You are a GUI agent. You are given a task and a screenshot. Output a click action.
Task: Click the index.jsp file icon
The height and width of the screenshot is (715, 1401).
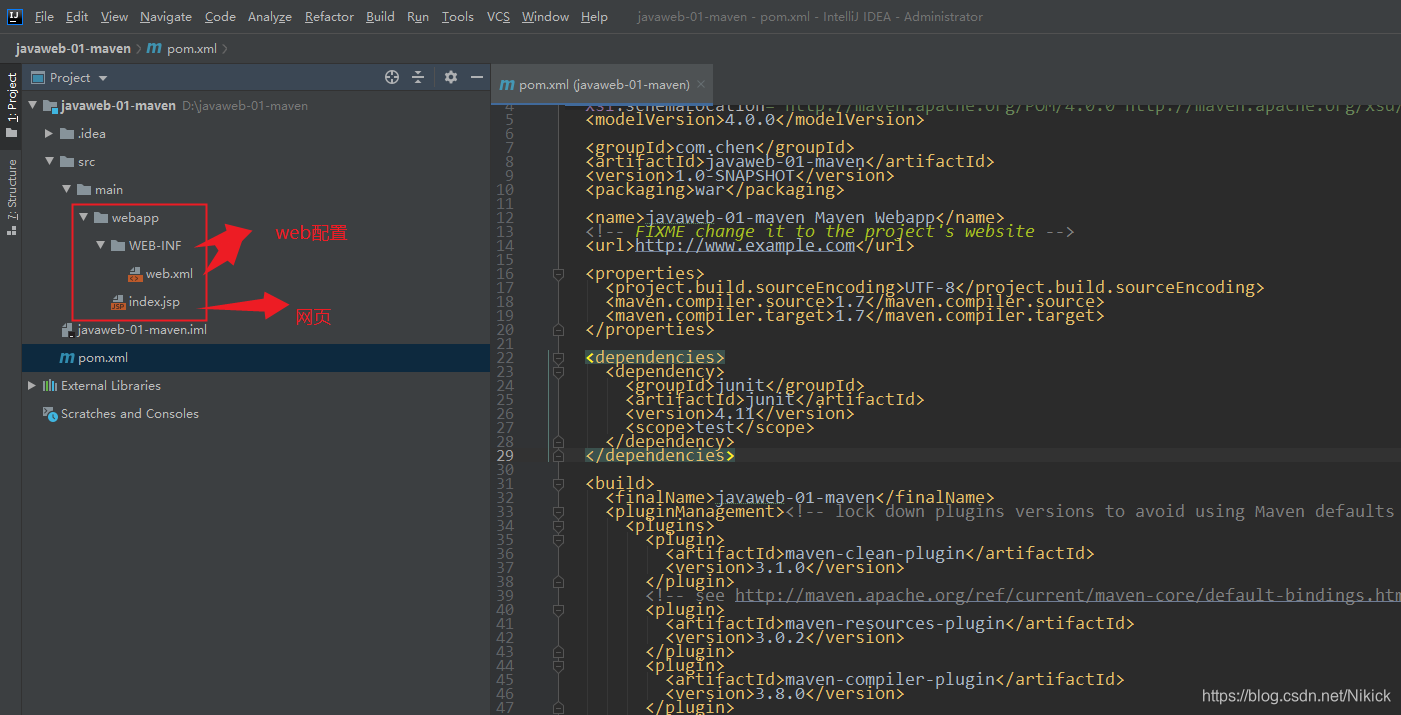118,301
